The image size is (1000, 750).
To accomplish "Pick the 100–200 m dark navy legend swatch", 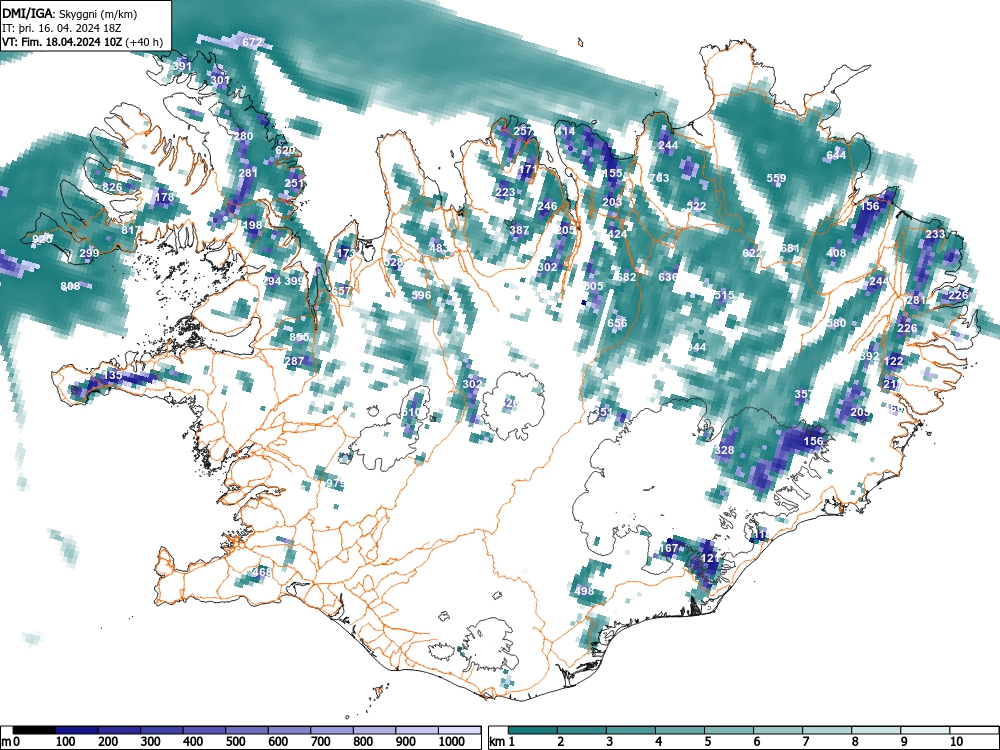I will [77, 730].
